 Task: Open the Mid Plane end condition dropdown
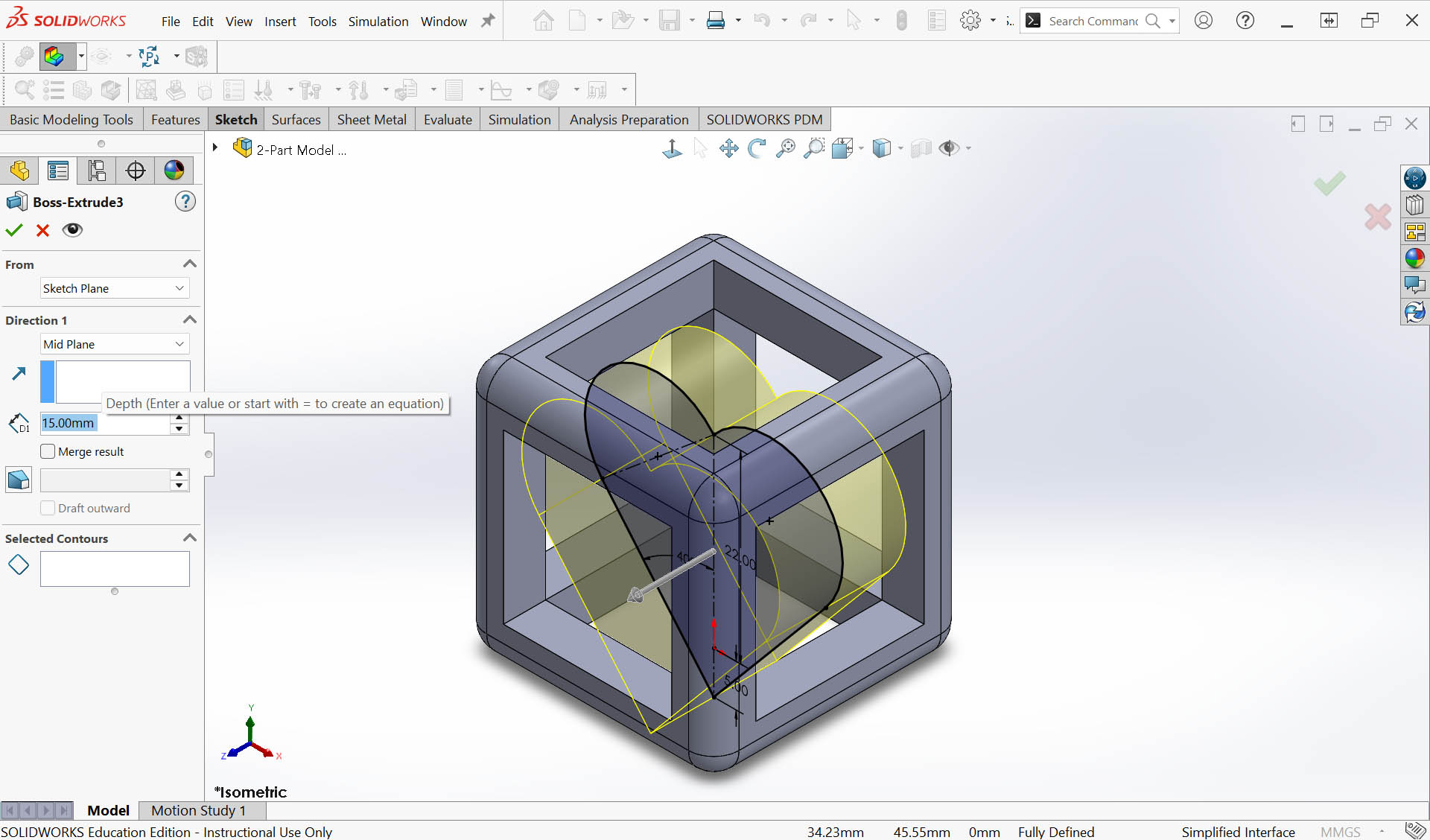tap(115, 344)
